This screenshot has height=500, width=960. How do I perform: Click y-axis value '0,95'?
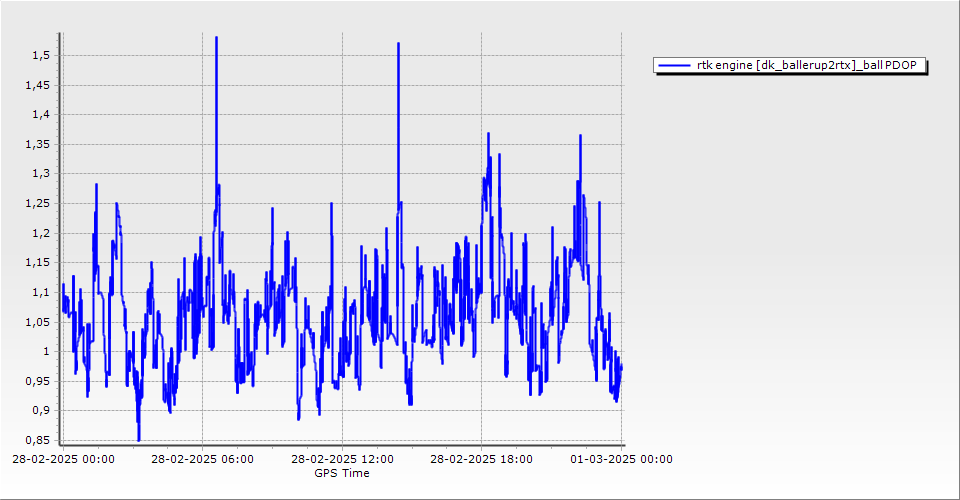[x=37, y=381]
